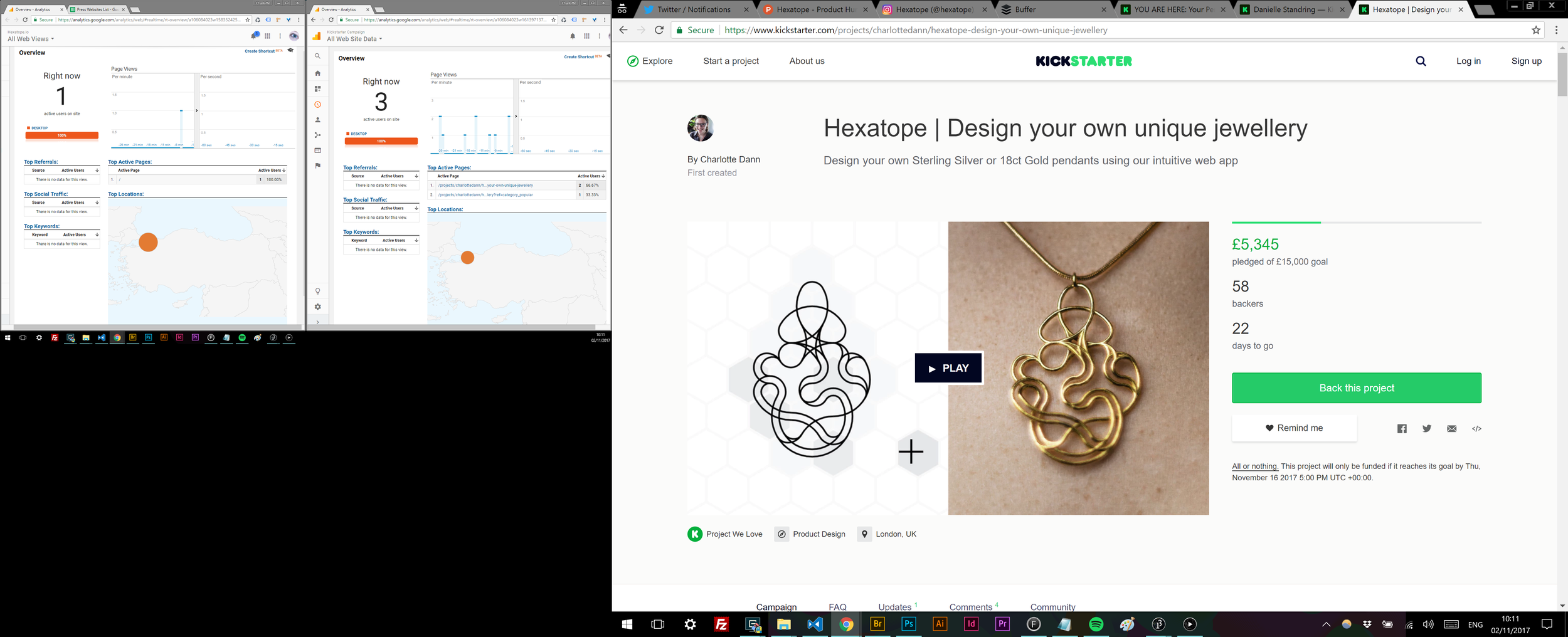Click the email share envelope icon
The width and height of the screenshot is (1568, 637).
click(x=1451, y=429)
